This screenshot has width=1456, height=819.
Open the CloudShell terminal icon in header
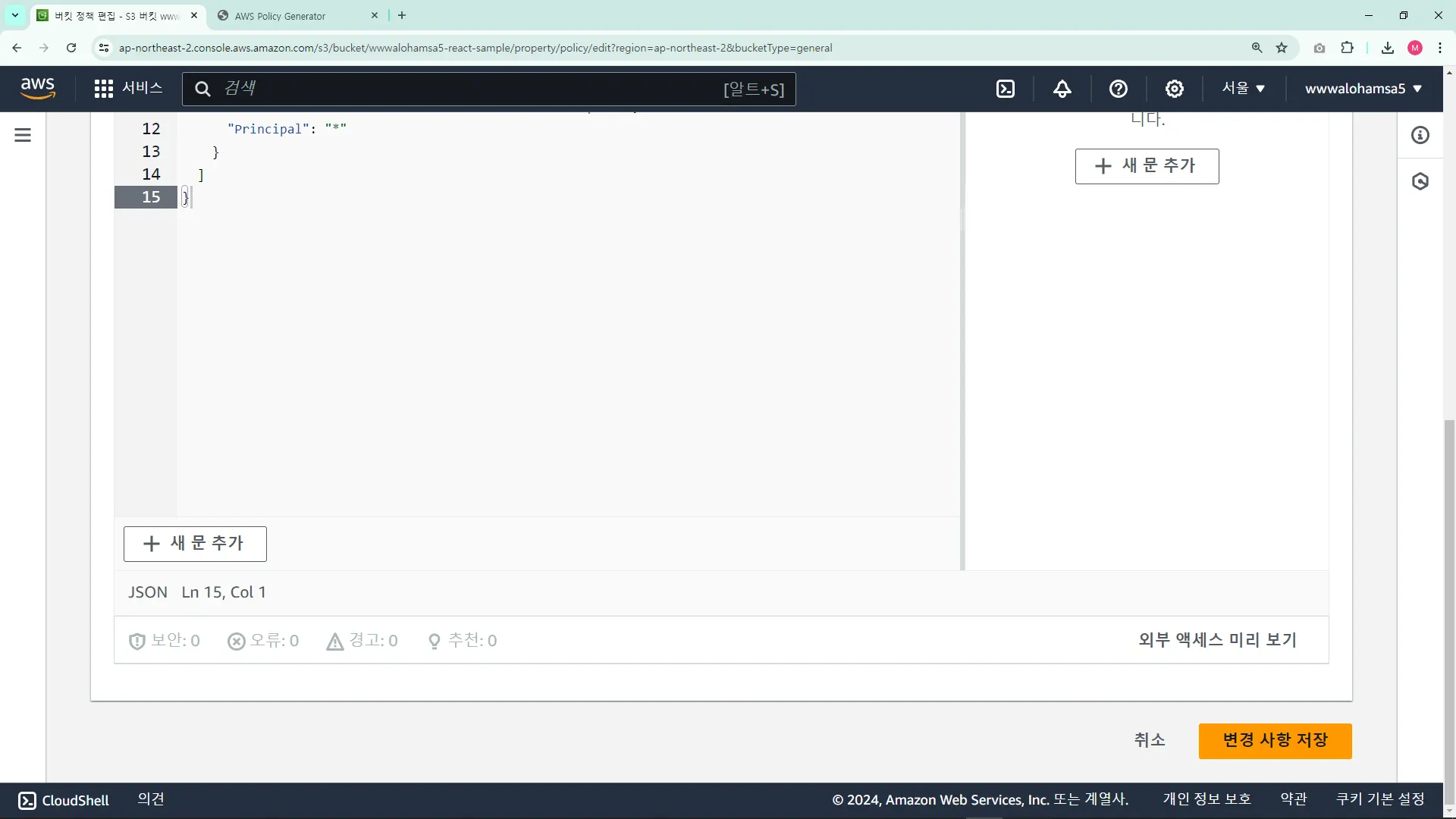point(1005,89)
